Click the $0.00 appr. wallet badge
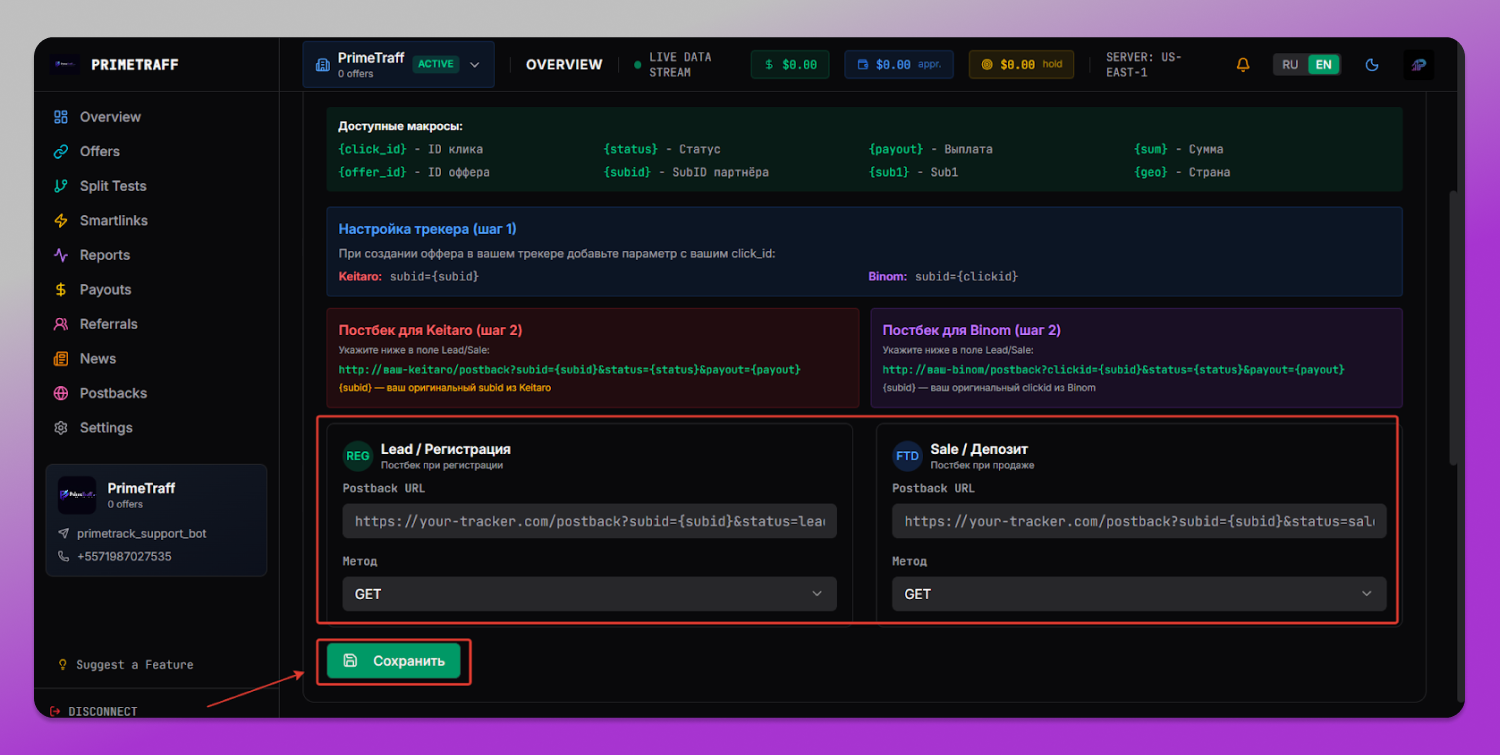Image resolution: width=1500 pixels, height=755 pixels. (898, 65)
